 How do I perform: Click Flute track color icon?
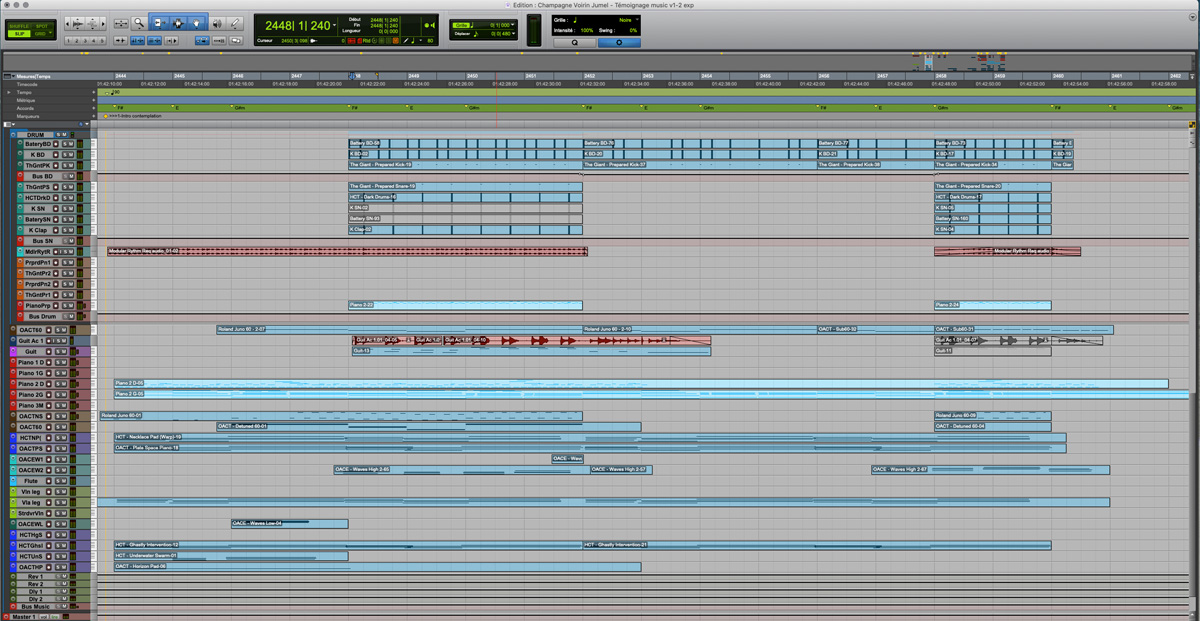13,480
